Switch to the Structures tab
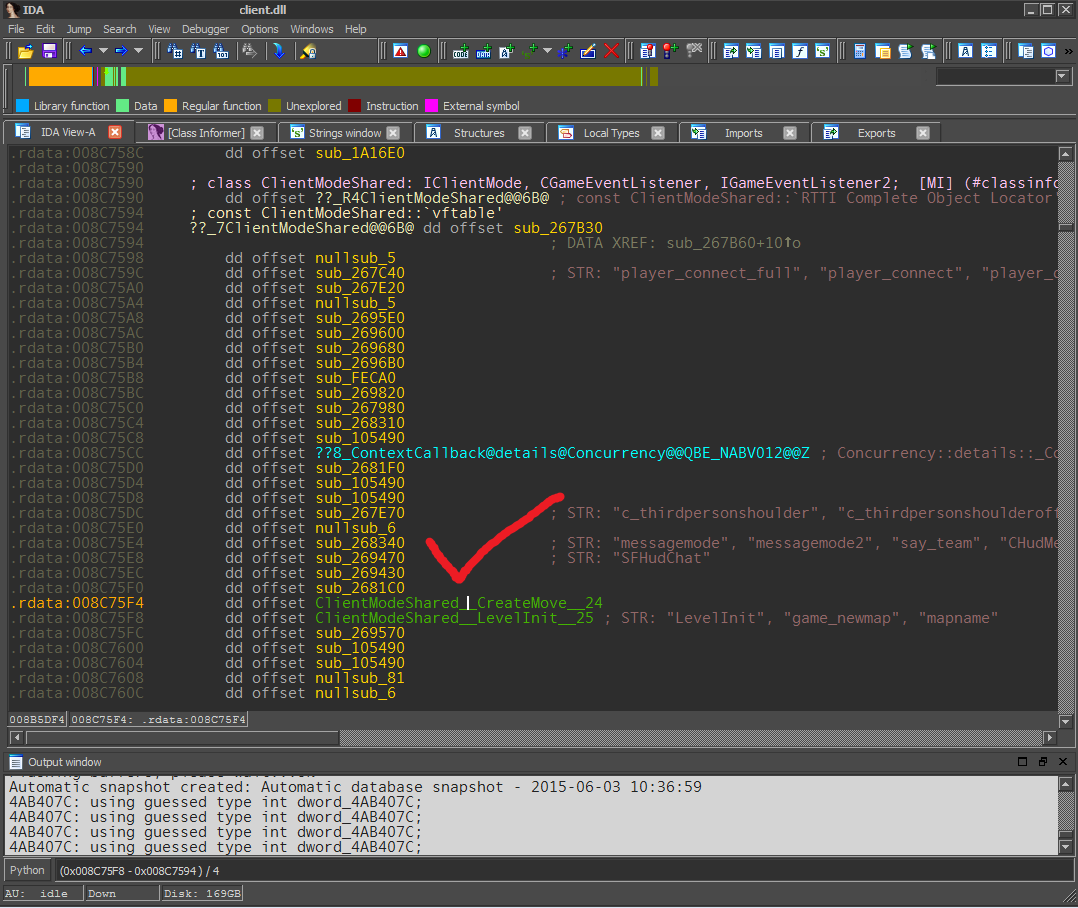 (x=478, y=133)
